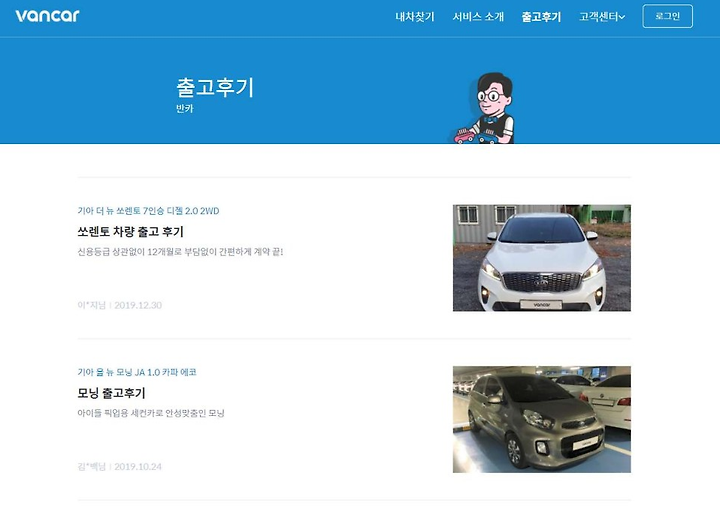Click the mascot character illustration
Screen dimensions: 720x509
(482, 108)
